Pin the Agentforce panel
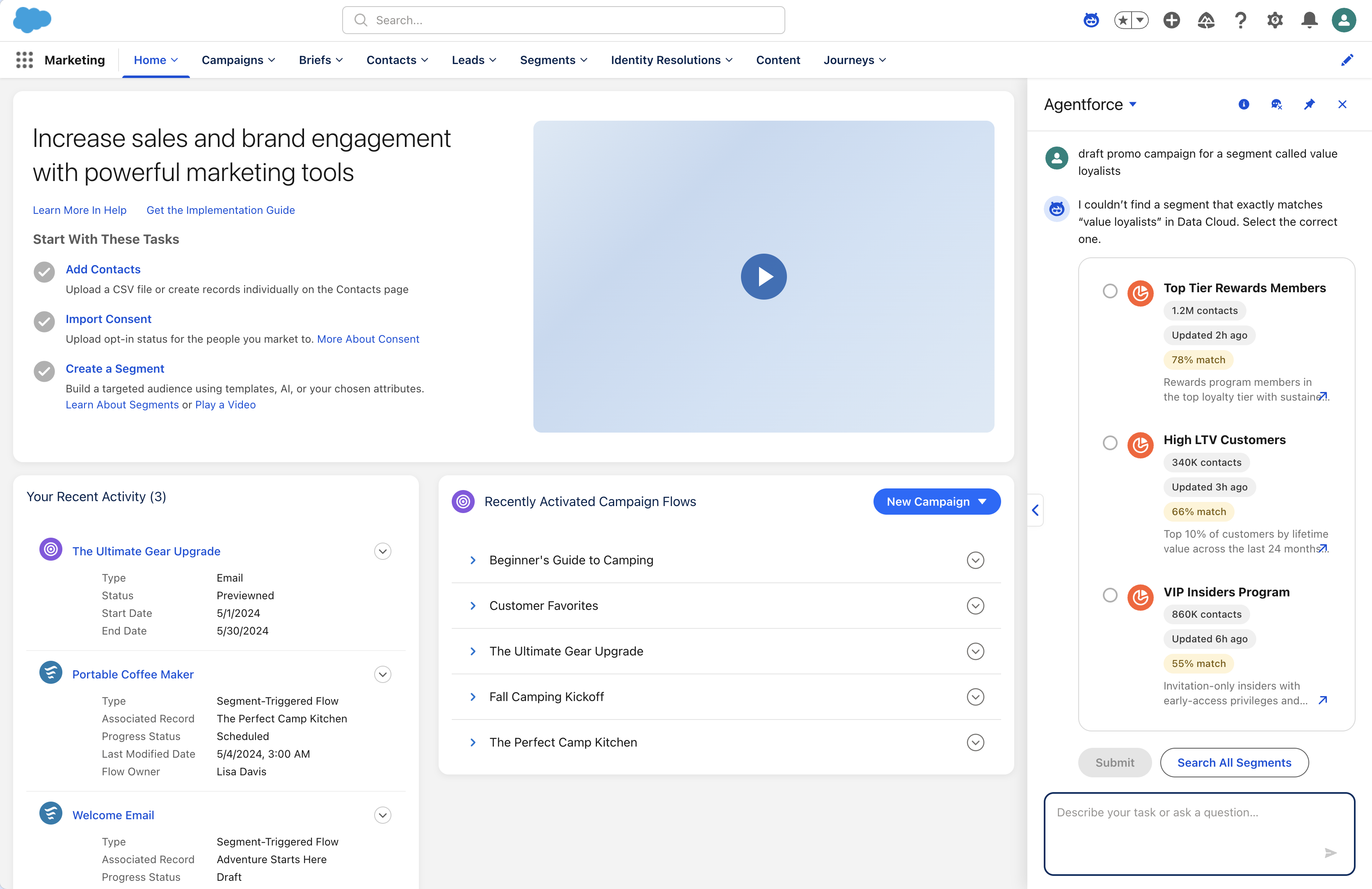The image size is (1372, 889). coord(1310,104)
